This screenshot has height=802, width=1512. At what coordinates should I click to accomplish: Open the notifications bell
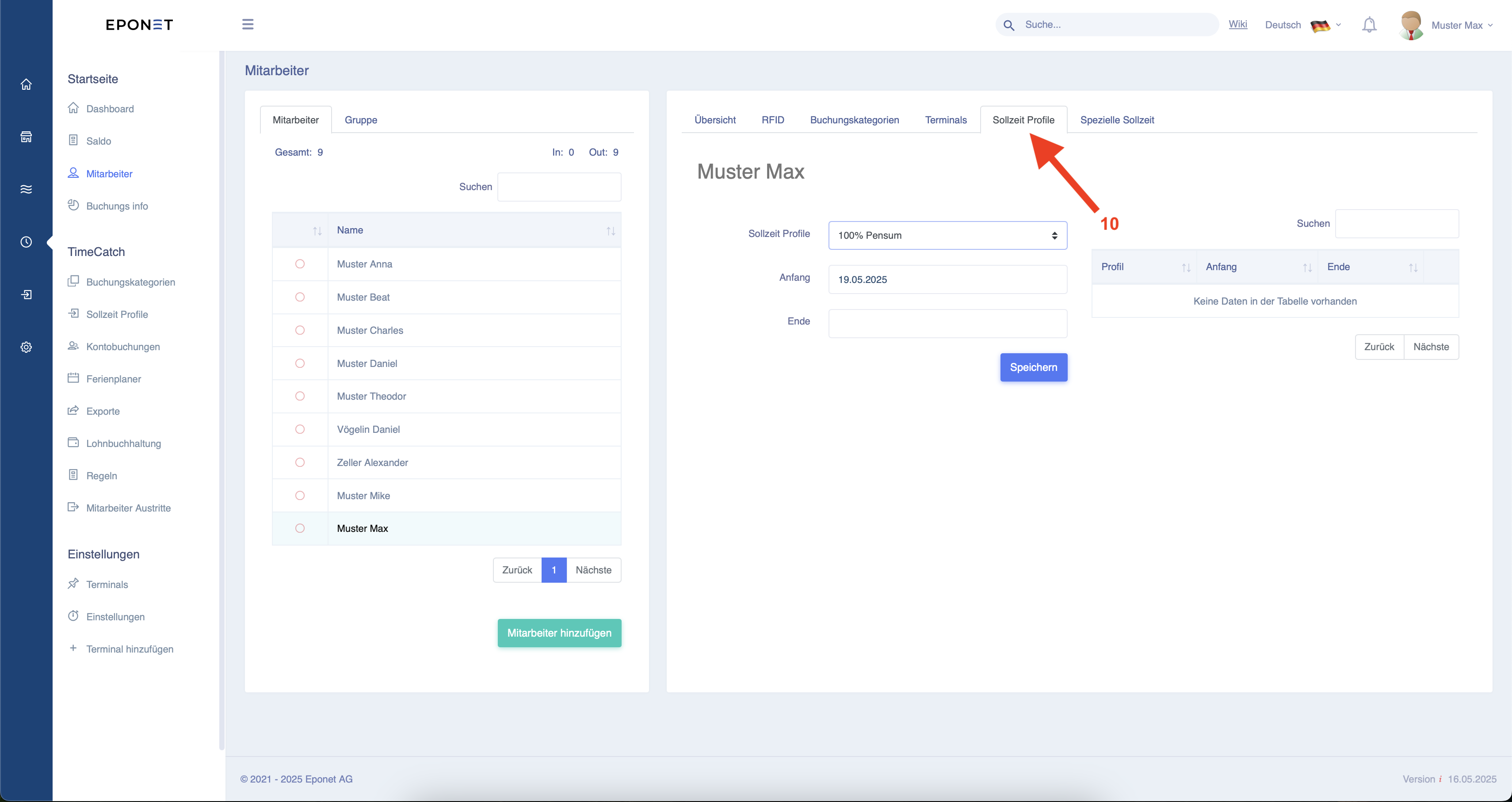(1369, 25)
